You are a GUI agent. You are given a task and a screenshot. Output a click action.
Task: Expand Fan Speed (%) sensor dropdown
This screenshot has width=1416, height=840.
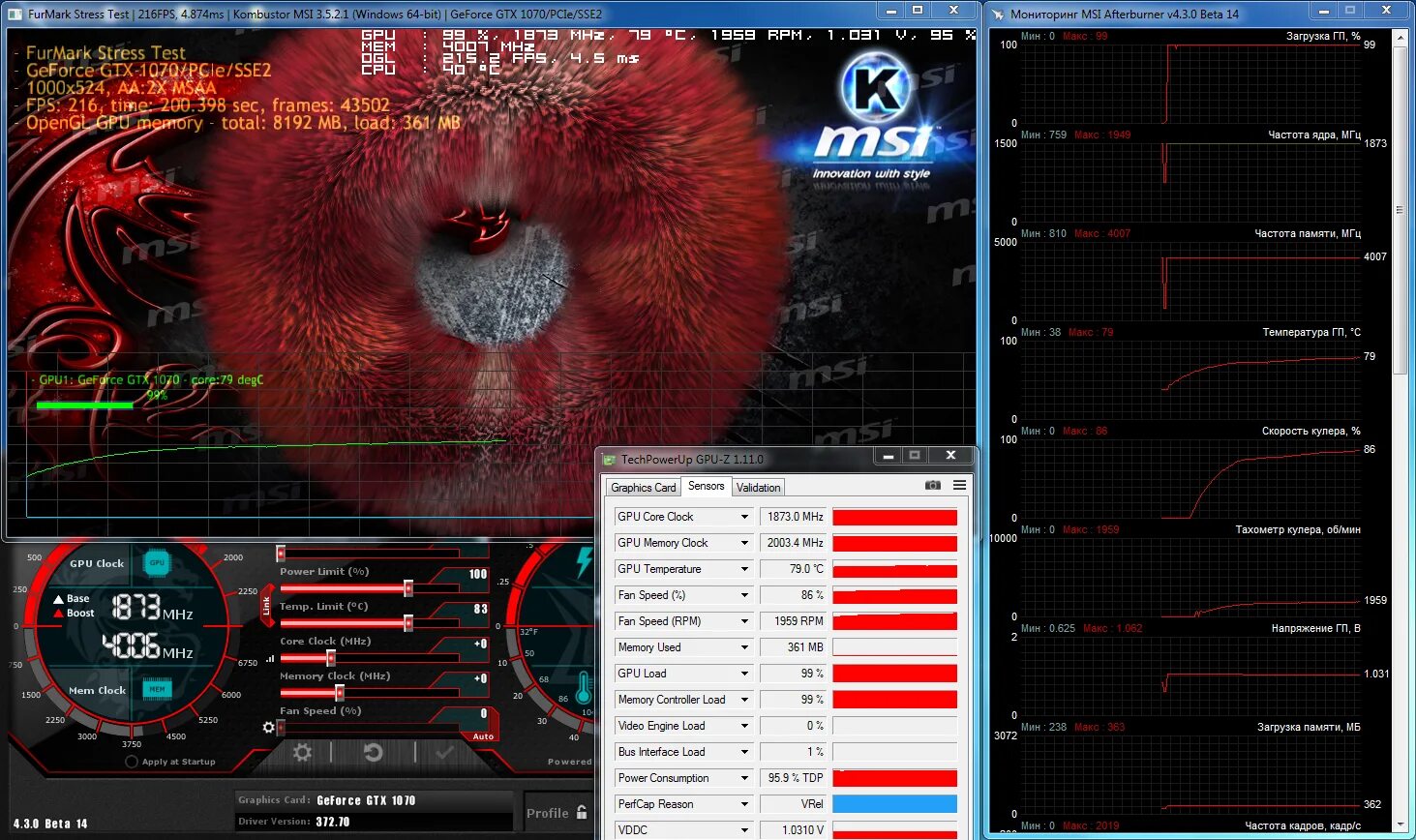pos(744,595)
